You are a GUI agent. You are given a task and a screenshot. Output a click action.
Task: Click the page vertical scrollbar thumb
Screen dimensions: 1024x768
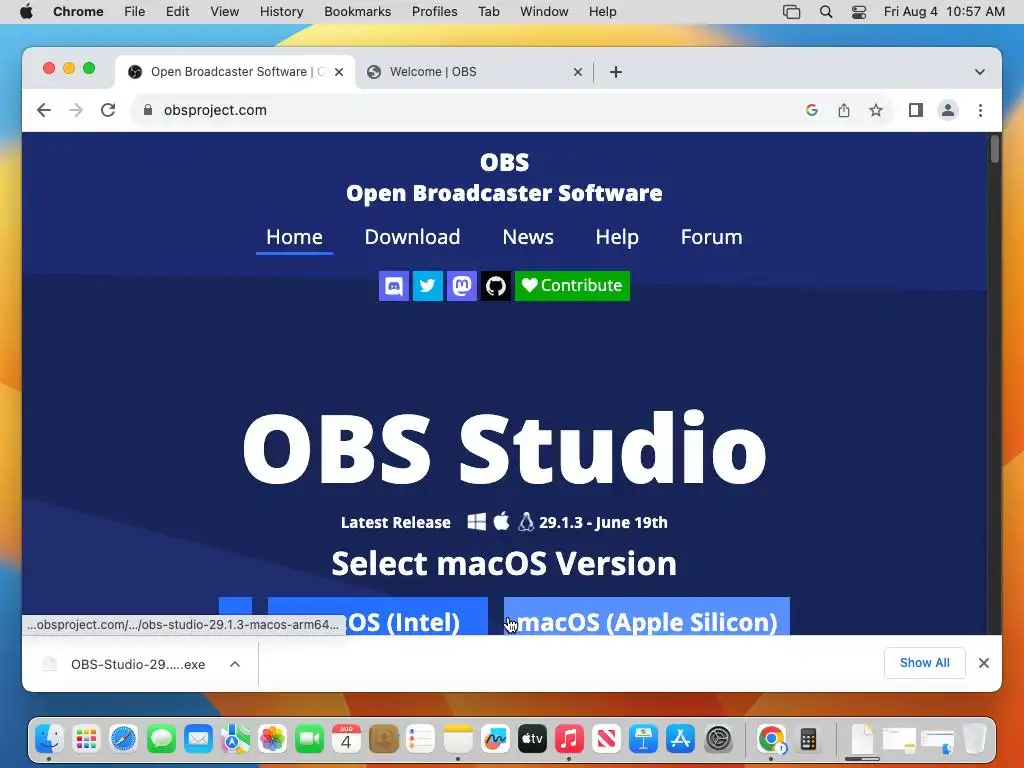point(995,149)
